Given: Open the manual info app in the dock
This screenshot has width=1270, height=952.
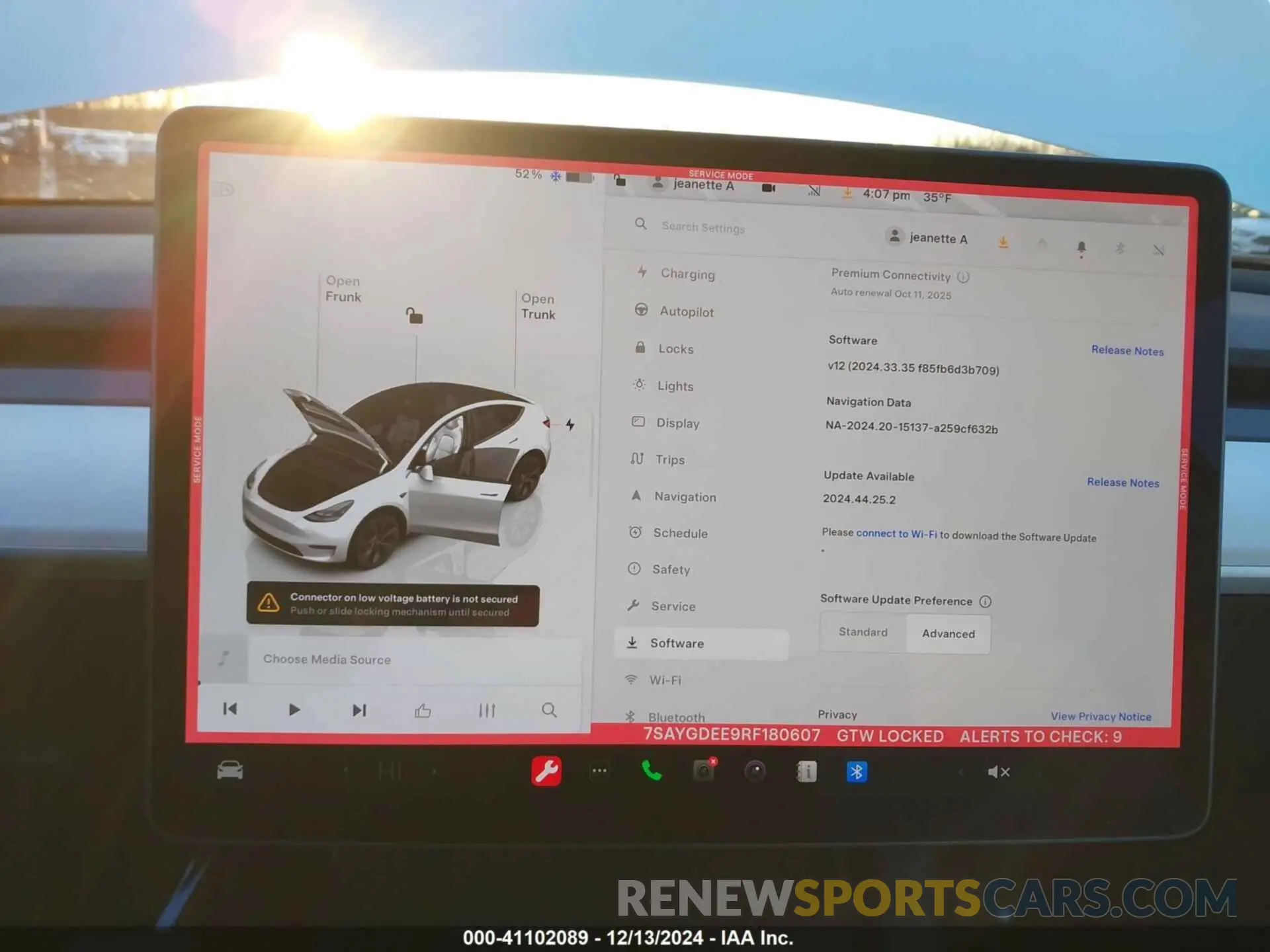Looking at the screenshot, I should coord(806,772).
